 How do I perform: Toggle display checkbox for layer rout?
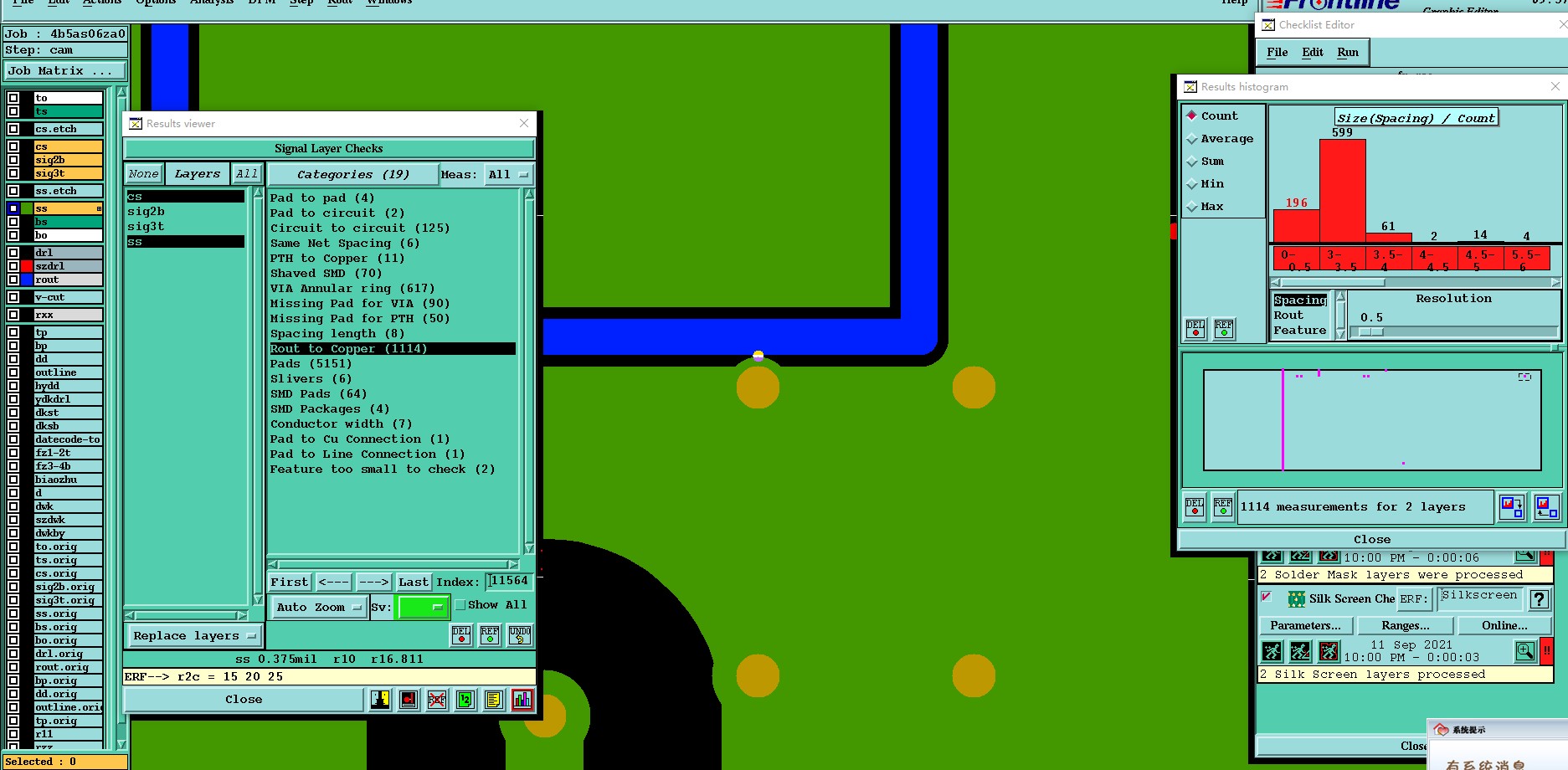(x=13, y=280)
